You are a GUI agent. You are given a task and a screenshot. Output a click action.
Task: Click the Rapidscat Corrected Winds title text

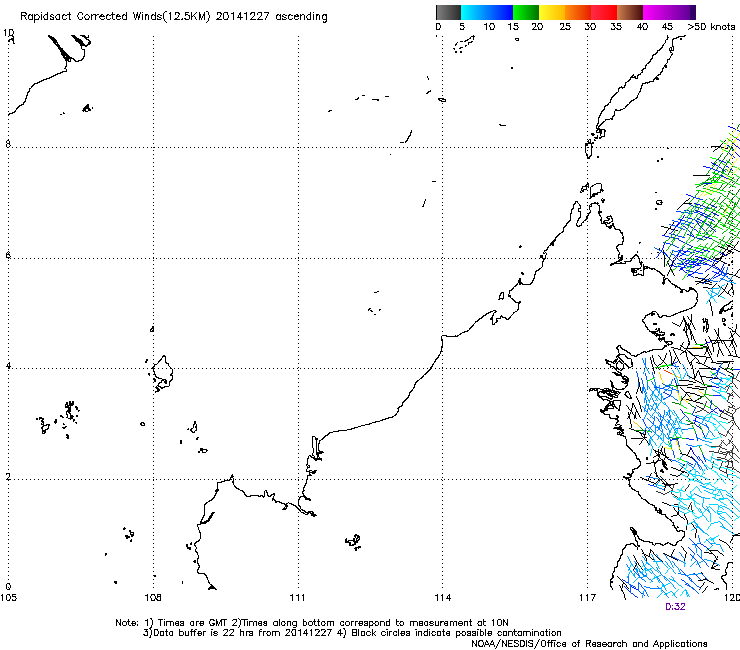click(174, 17)
